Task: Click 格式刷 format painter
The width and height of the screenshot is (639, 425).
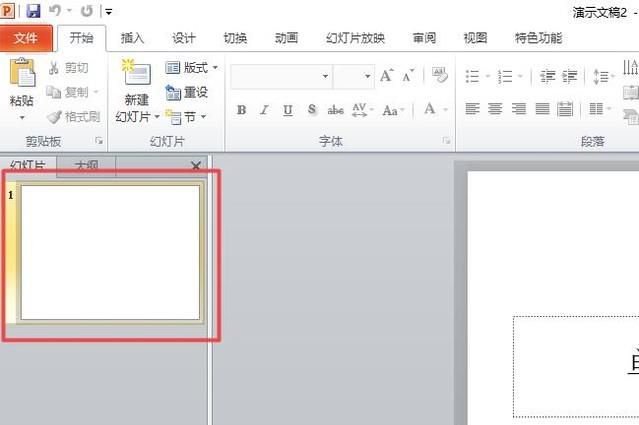Action: coord(73,117)
